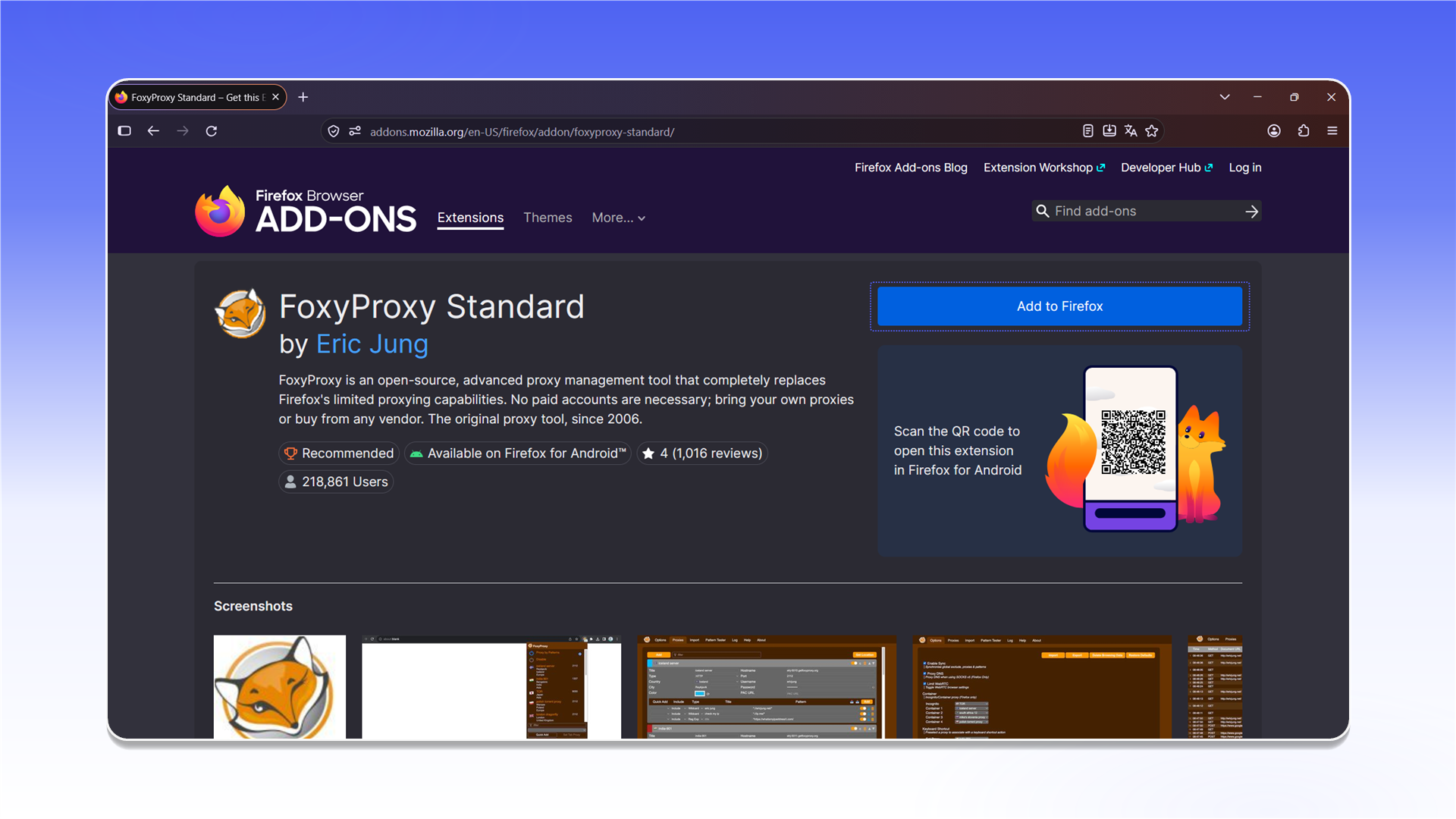Click the Screenshots heading

coord(253,607)
